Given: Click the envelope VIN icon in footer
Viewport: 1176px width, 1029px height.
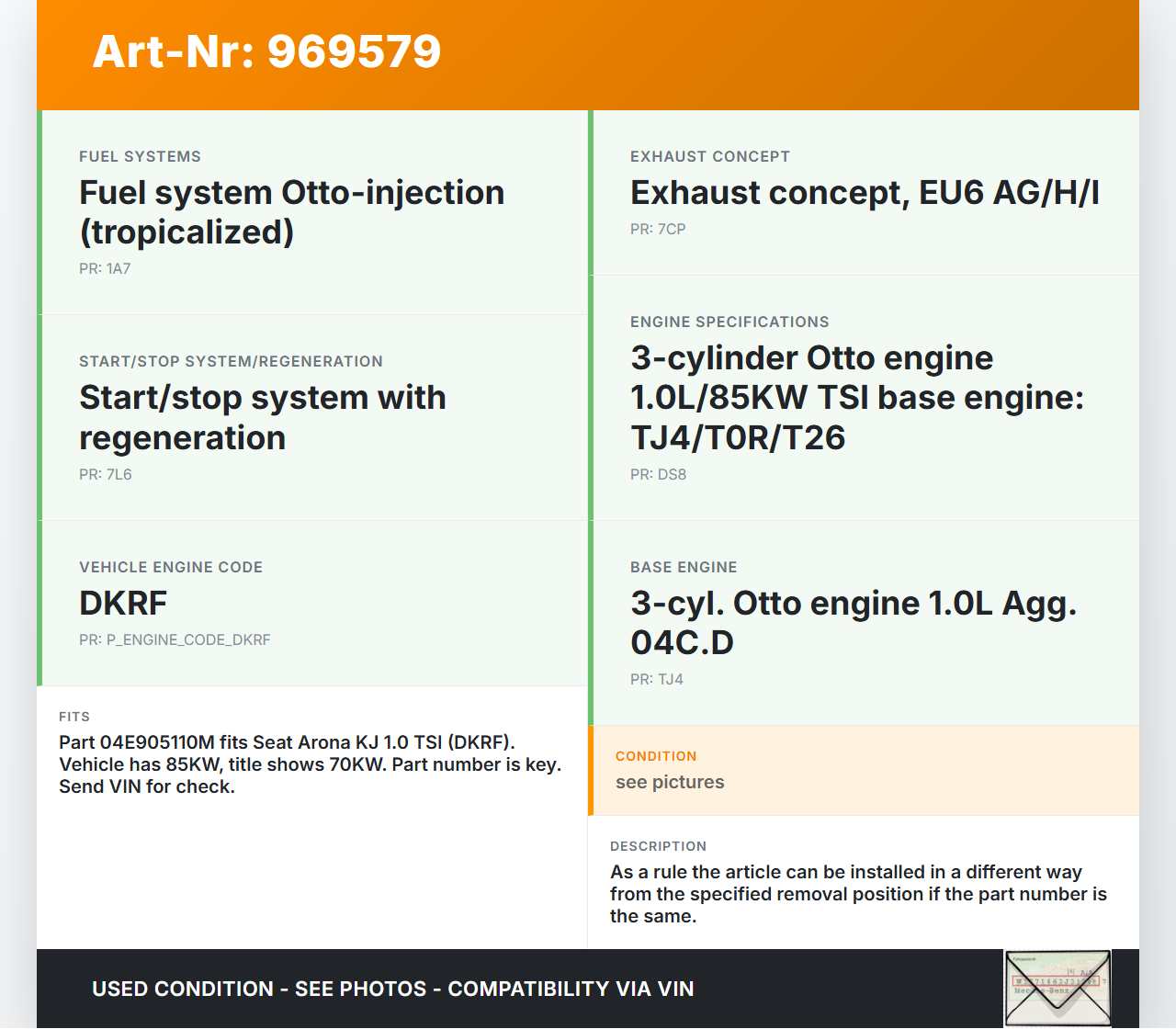Looking at the screenshot, I should (1057, 988).
